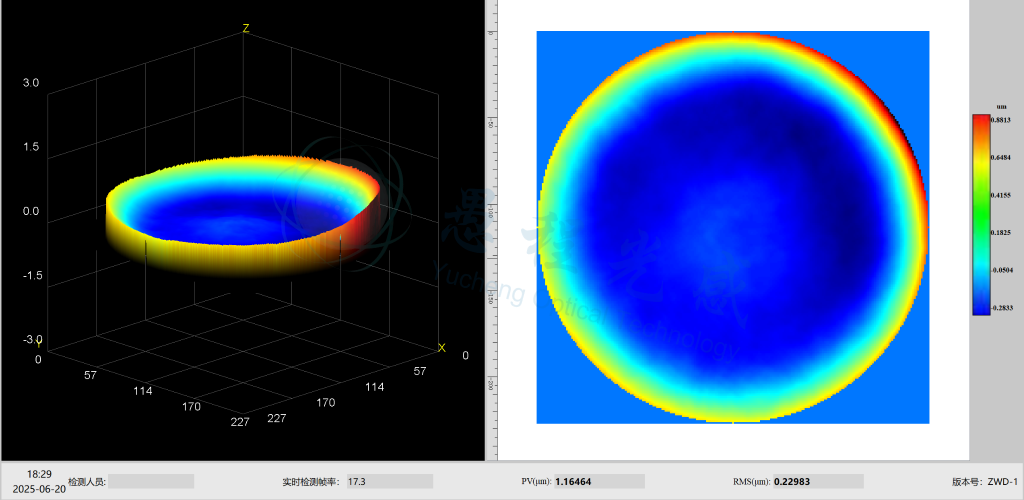Click the RMS(μm) label
1024x500 pixels.
click(752, 482)
